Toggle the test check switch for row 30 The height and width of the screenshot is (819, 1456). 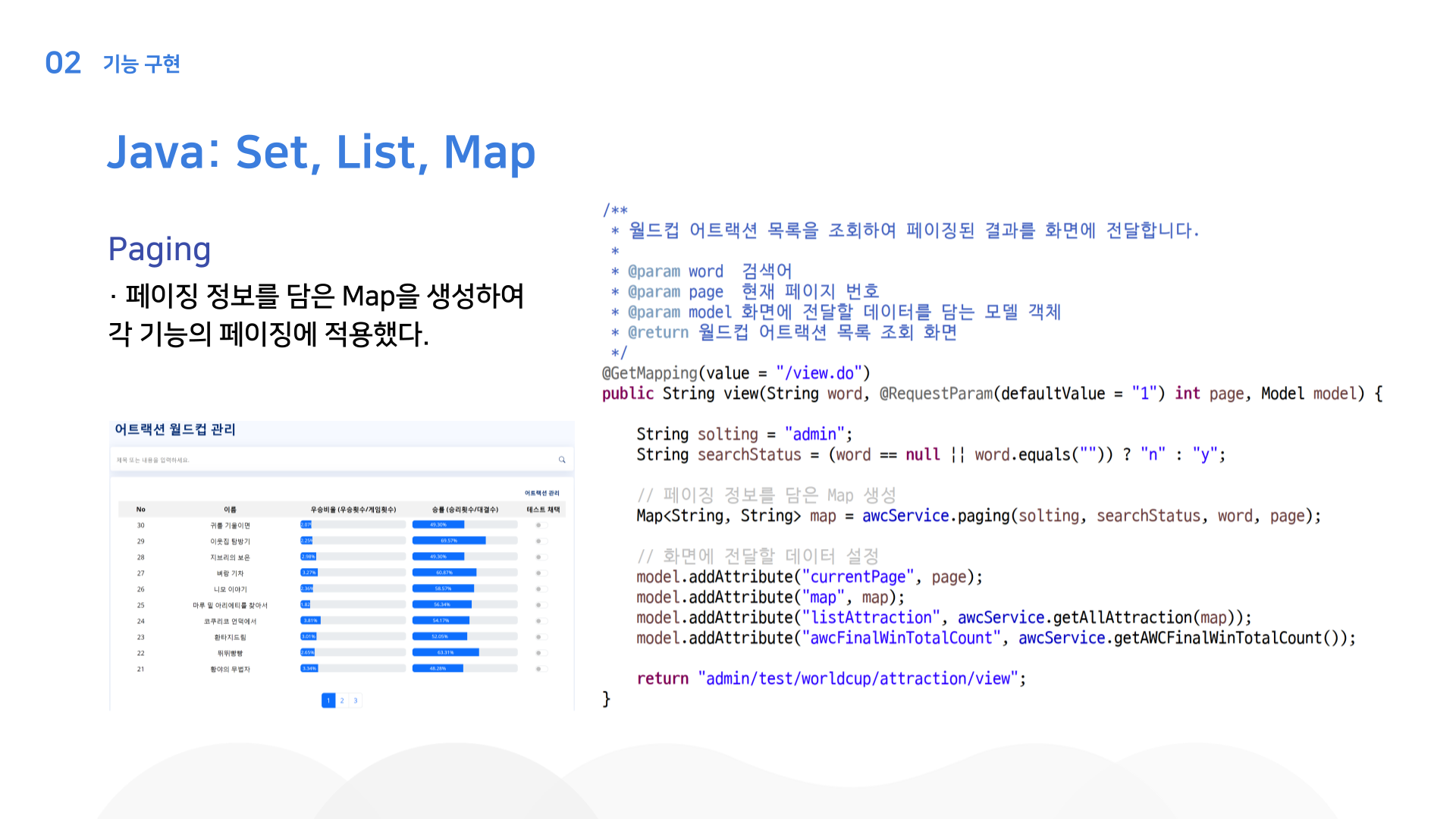541,525
